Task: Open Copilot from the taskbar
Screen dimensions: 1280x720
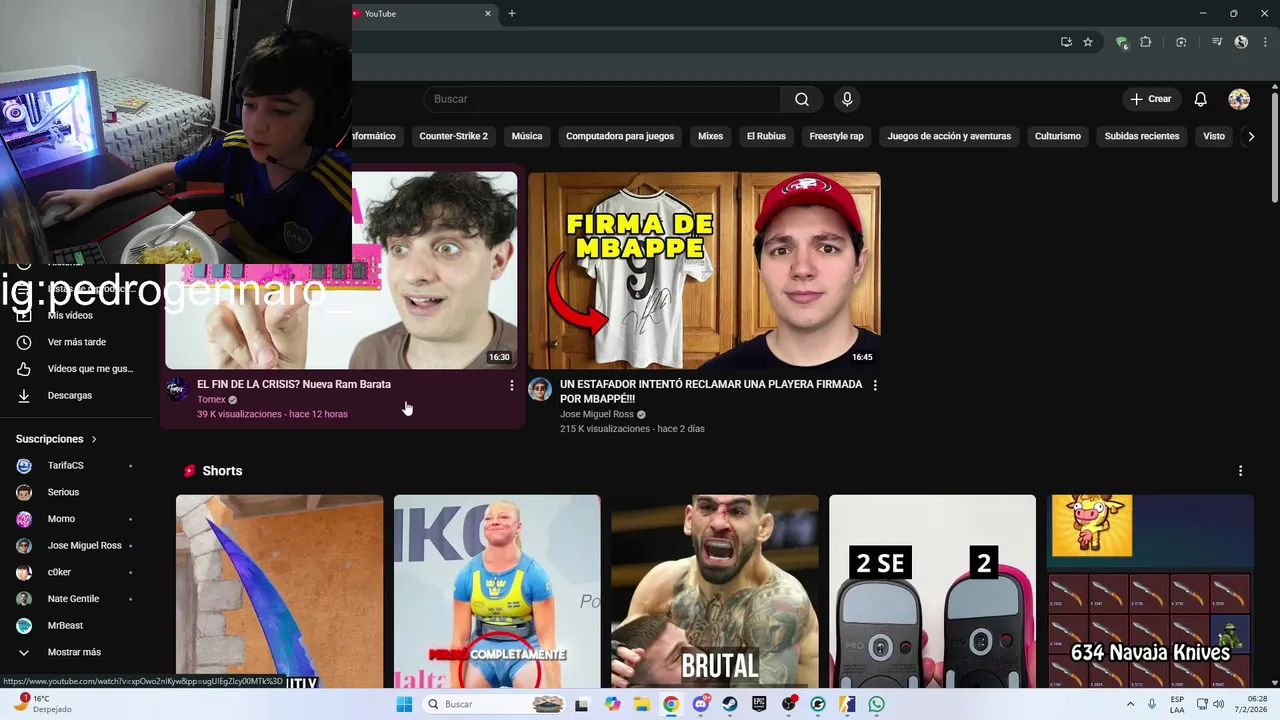Action: pos(612,704)
